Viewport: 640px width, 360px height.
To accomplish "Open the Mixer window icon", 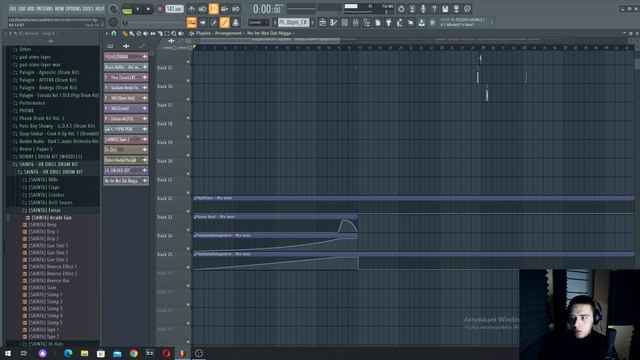I will pos(356,23).
